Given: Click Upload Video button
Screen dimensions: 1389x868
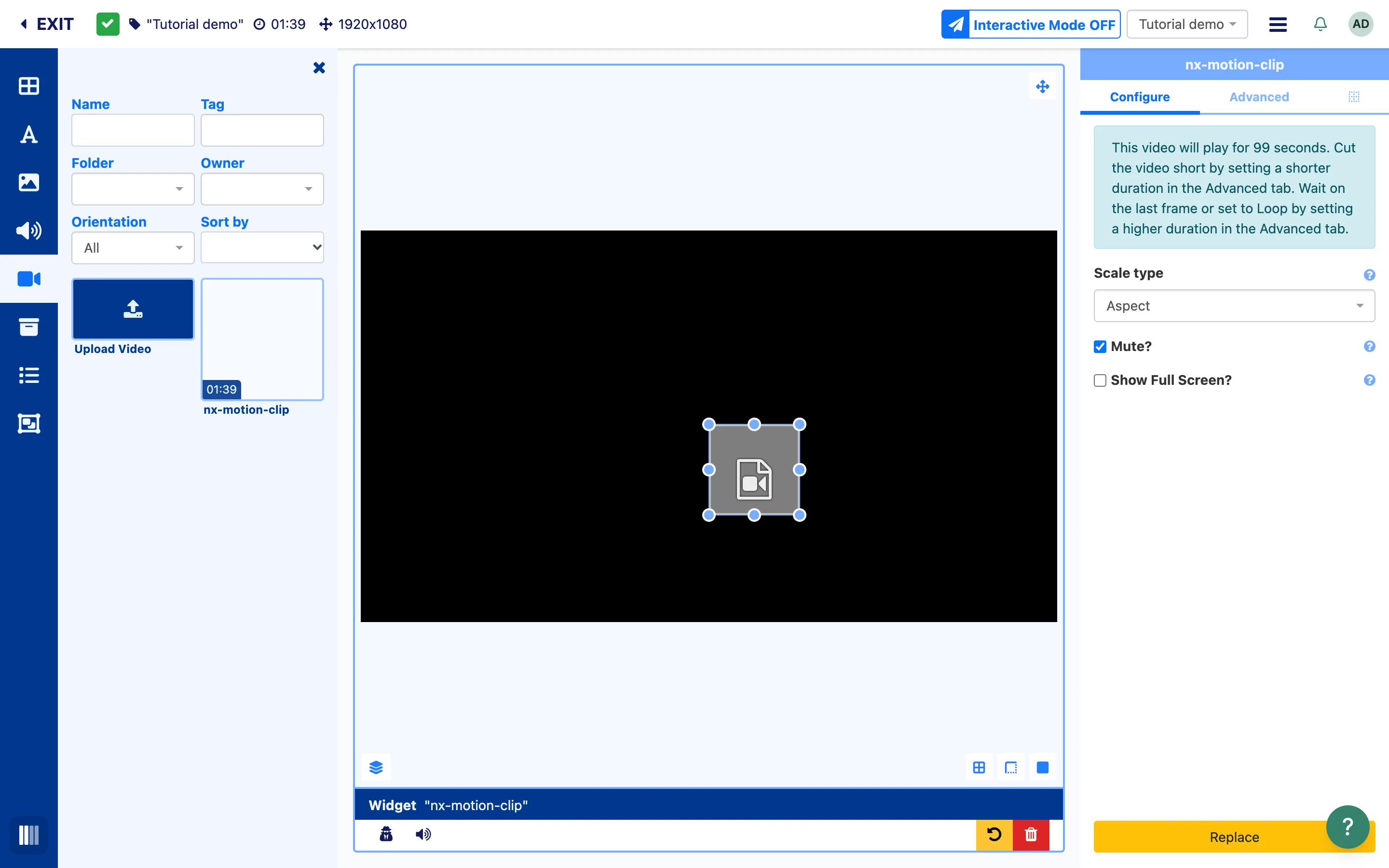Looking at the screenshot, I should [133, 310].
